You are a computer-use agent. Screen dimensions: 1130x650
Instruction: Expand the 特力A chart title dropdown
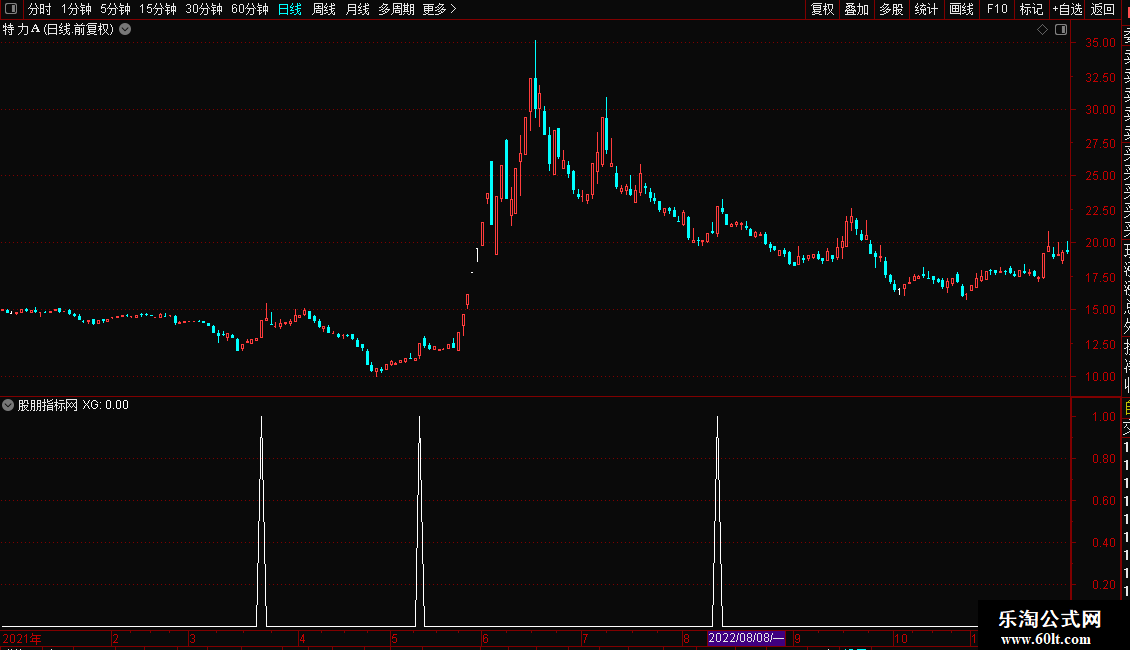(x=125, y=30)
